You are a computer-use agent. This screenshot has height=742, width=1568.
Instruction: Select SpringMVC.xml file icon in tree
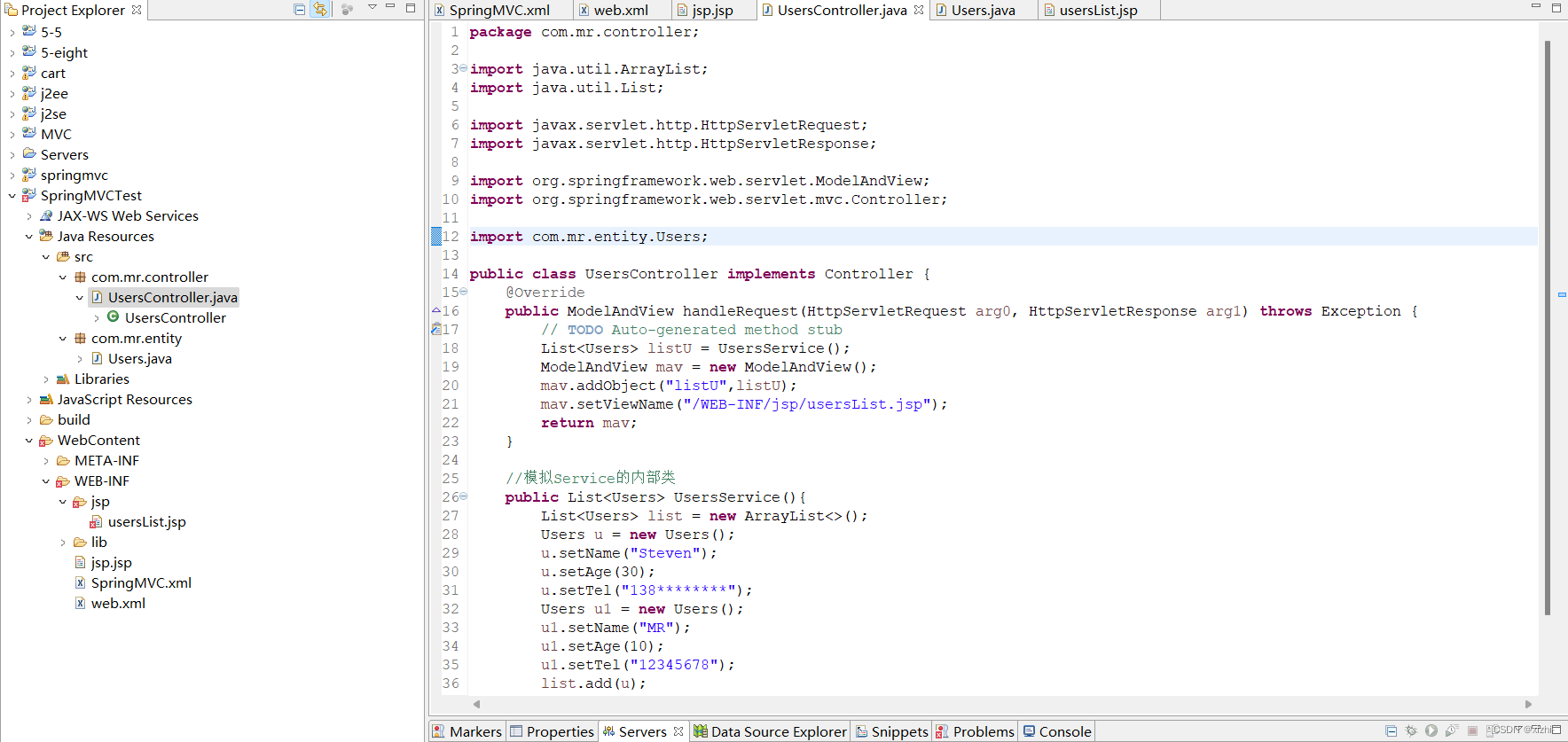click(x=80, y=583)
